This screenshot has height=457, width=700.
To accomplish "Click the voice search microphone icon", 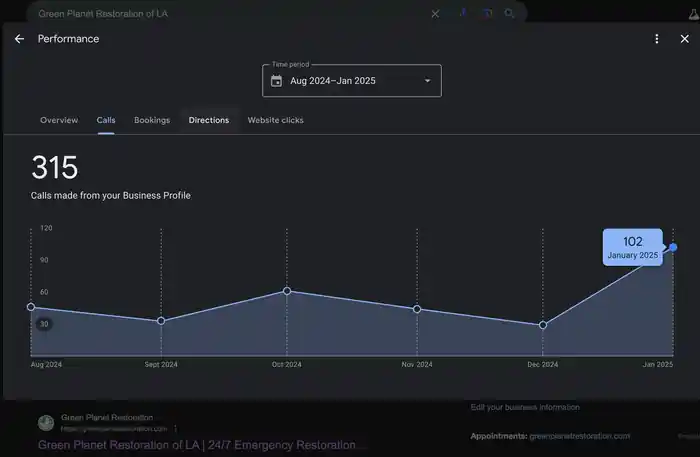I will 463,13.
